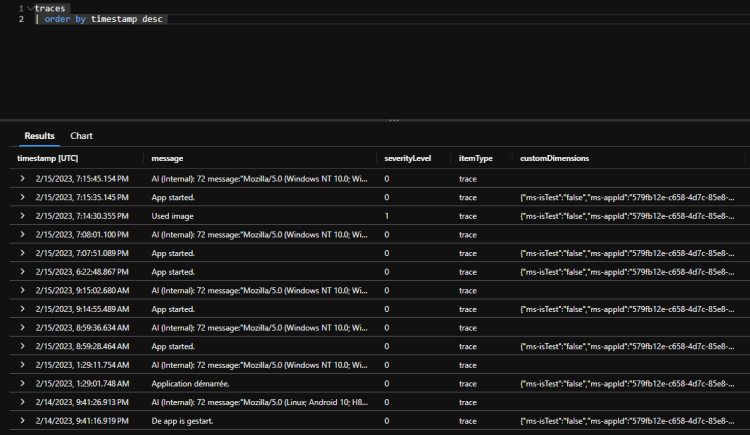This screenshot has width=750, height=435.
Task: Select the Results tab
Action: [39, 136]
